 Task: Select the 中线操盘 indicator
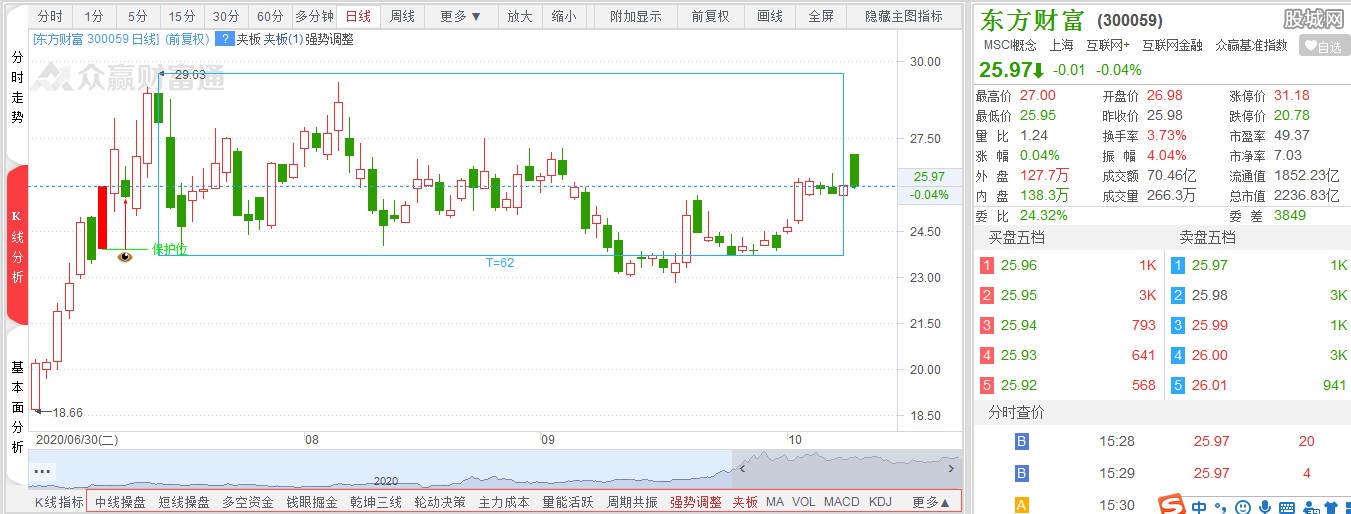click(120, 502)
